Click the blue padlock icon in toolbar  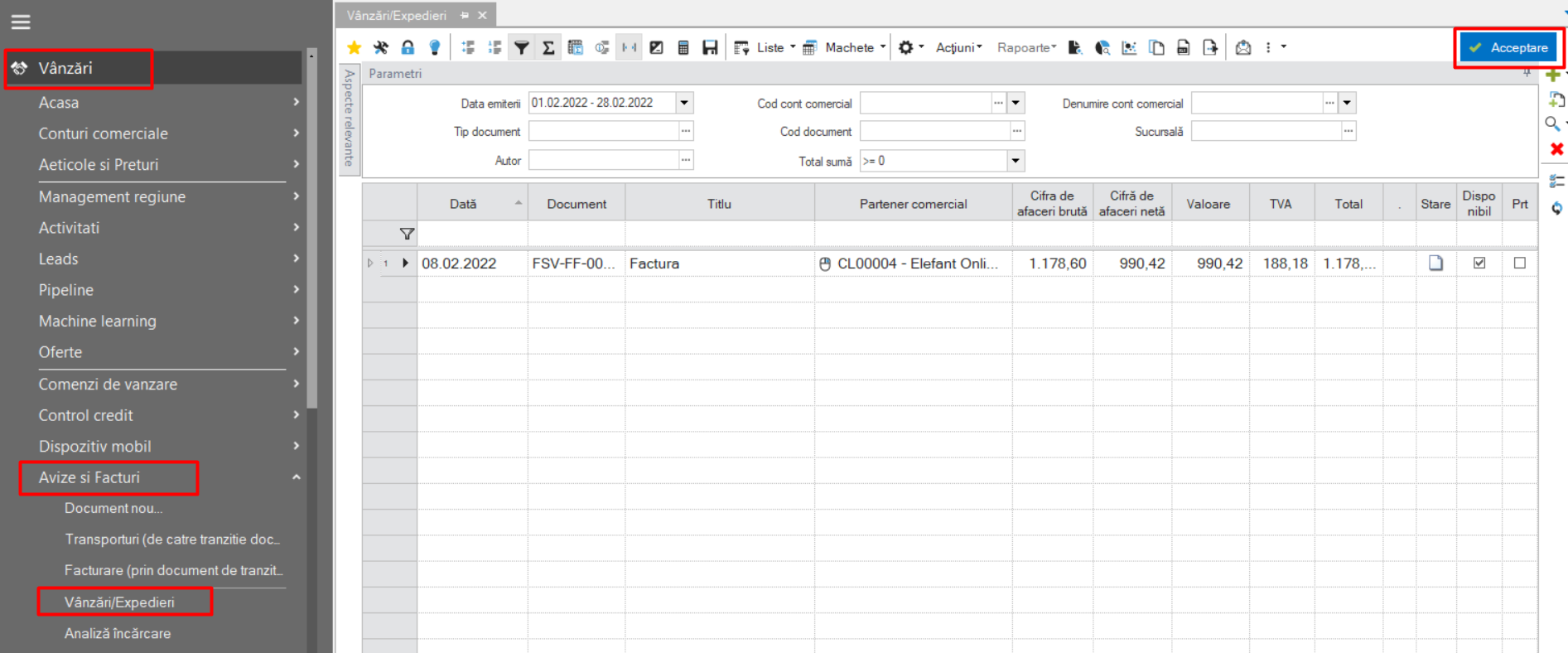408,48
